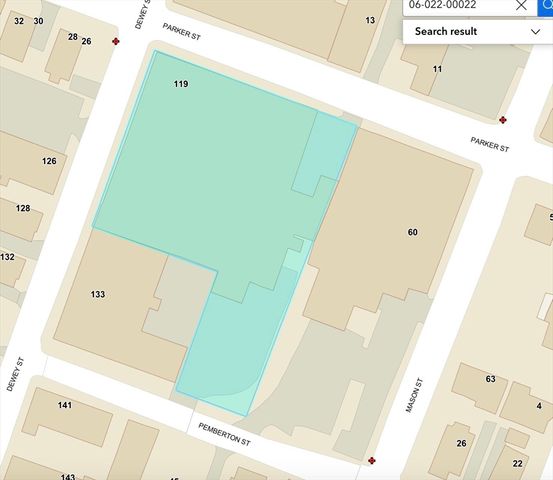Click the Pemberton St road label

tap(225, 434)
